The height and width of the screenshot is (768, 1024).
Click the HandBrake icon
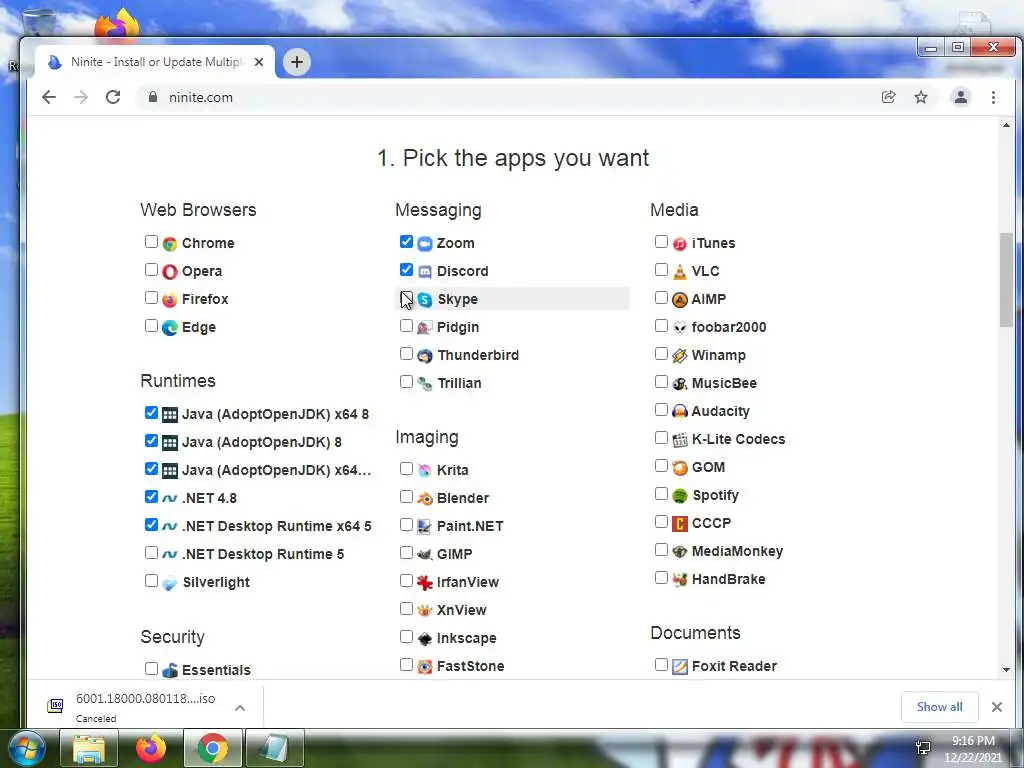click(680, 580)
